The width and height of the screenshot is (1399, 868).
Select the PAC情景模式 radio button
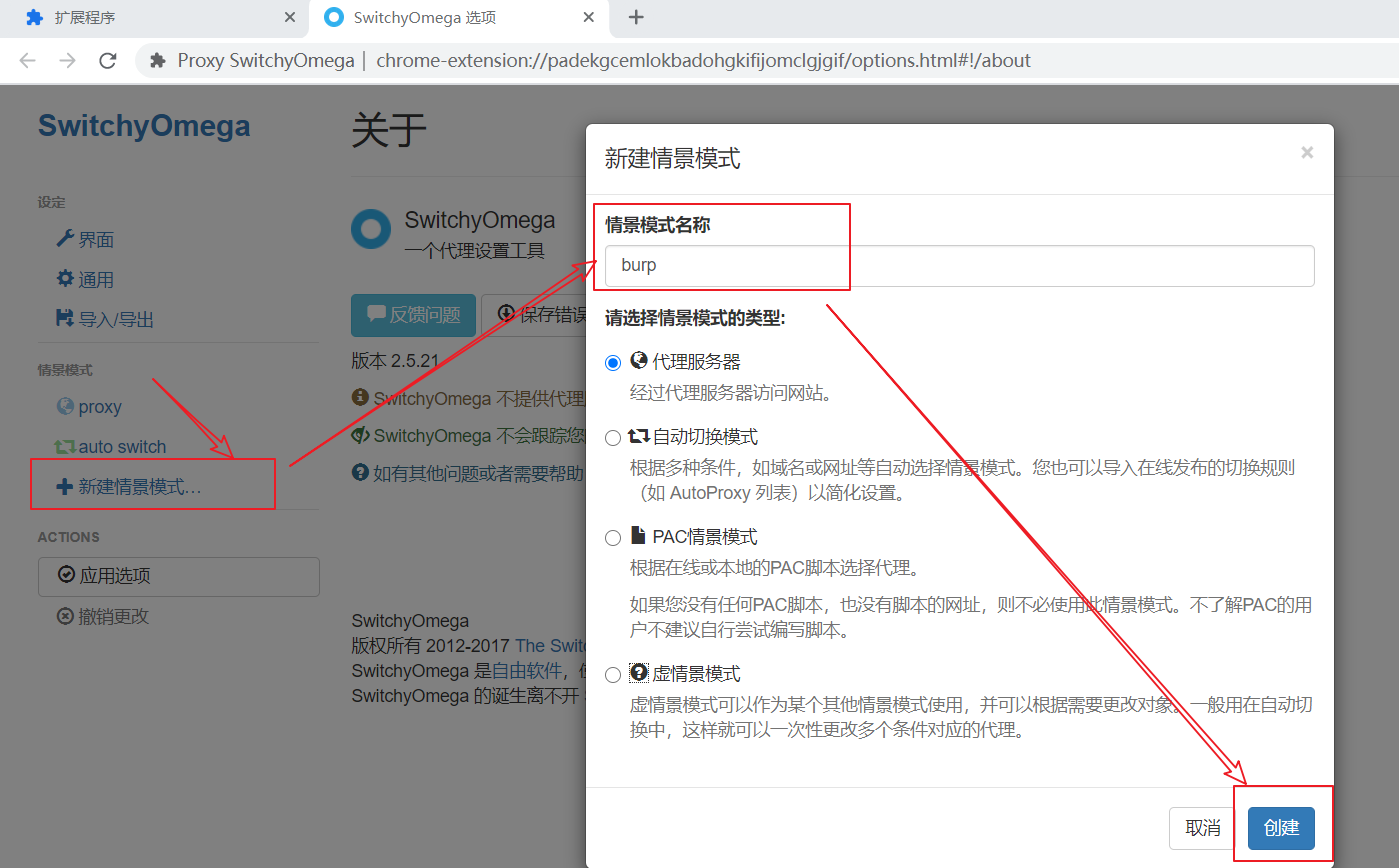click(x=613, y=537)
